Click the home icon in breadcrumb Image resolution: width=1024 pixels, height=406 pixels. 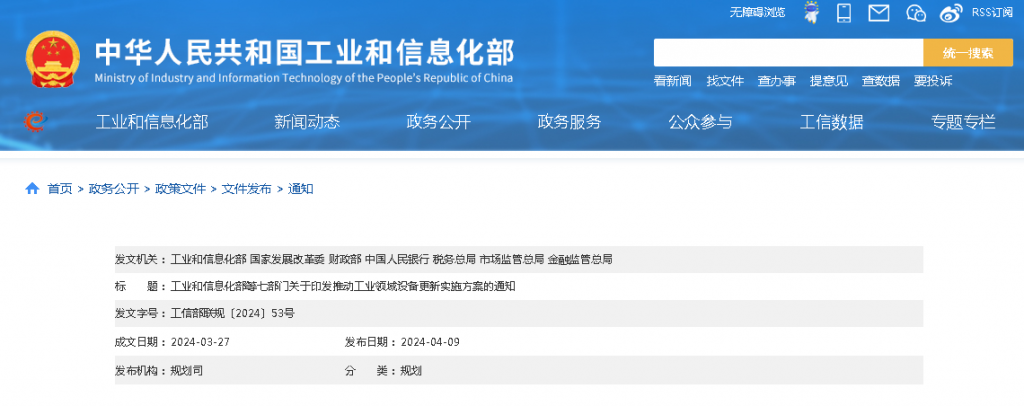(32, 189)
